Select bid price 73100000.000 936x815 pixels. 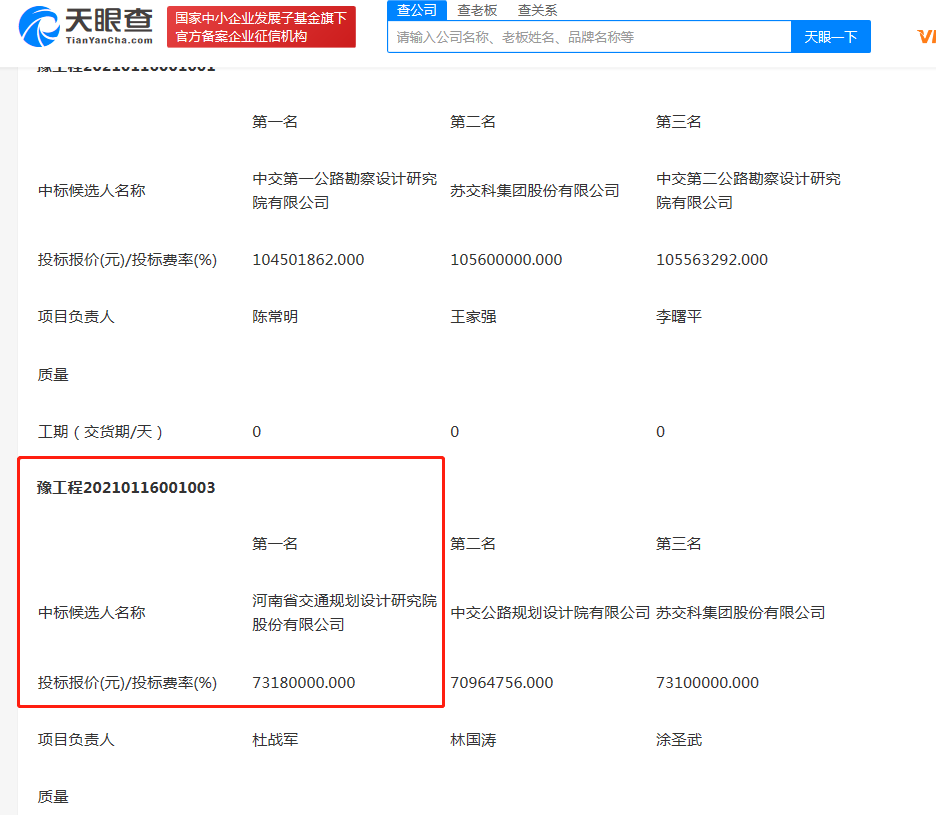click(707, 682)
